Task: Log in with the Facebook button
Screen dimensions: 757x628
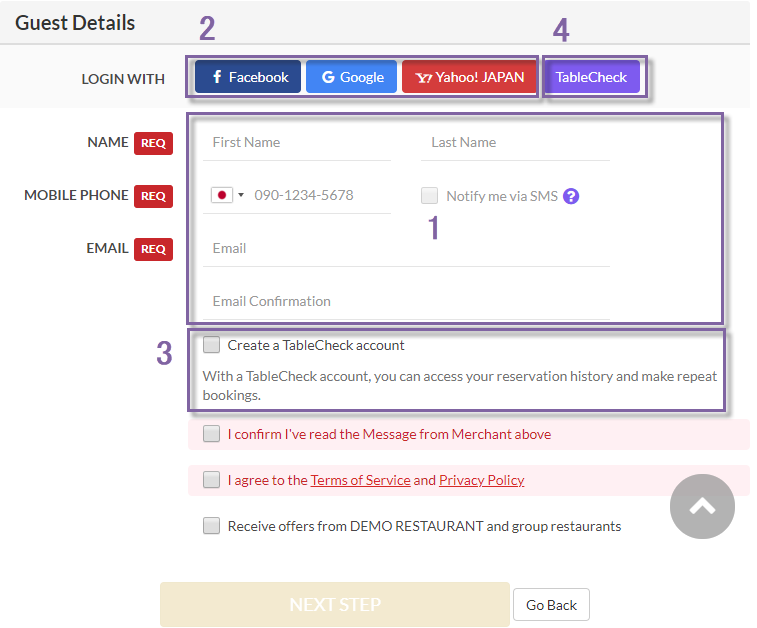Action: [248, 77]
